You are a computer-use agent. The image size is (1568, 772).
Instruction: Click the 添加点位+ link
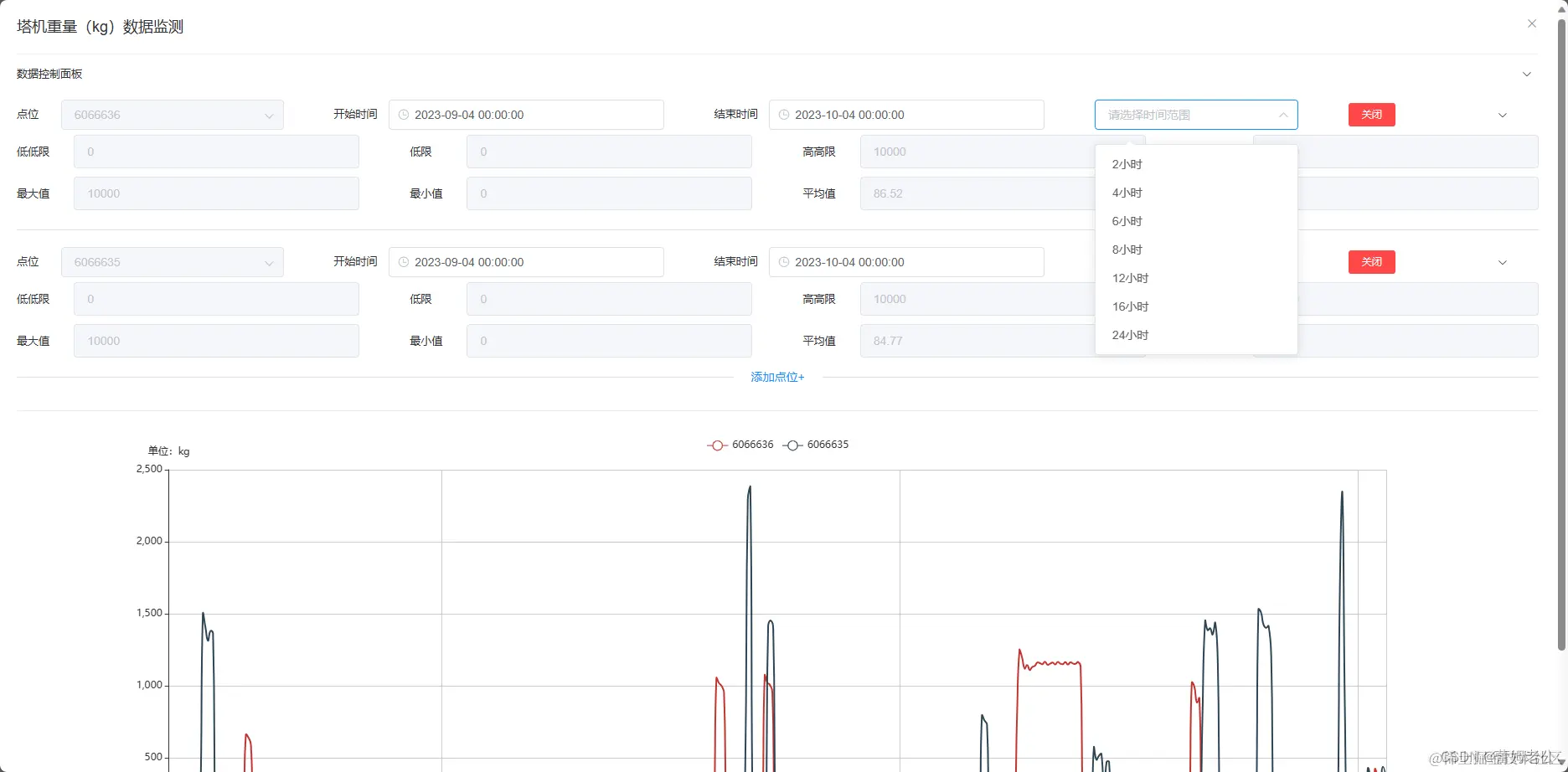coord(777,378)
